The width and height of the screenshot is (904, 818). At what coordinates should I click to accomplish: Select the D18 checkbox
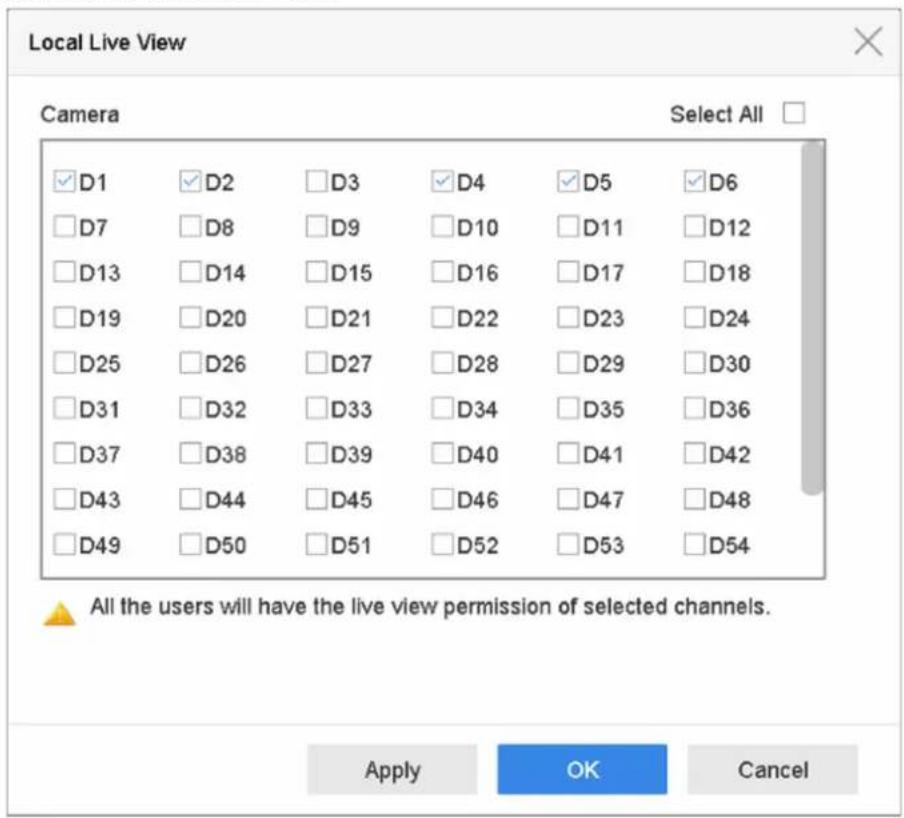pos(695,272)
